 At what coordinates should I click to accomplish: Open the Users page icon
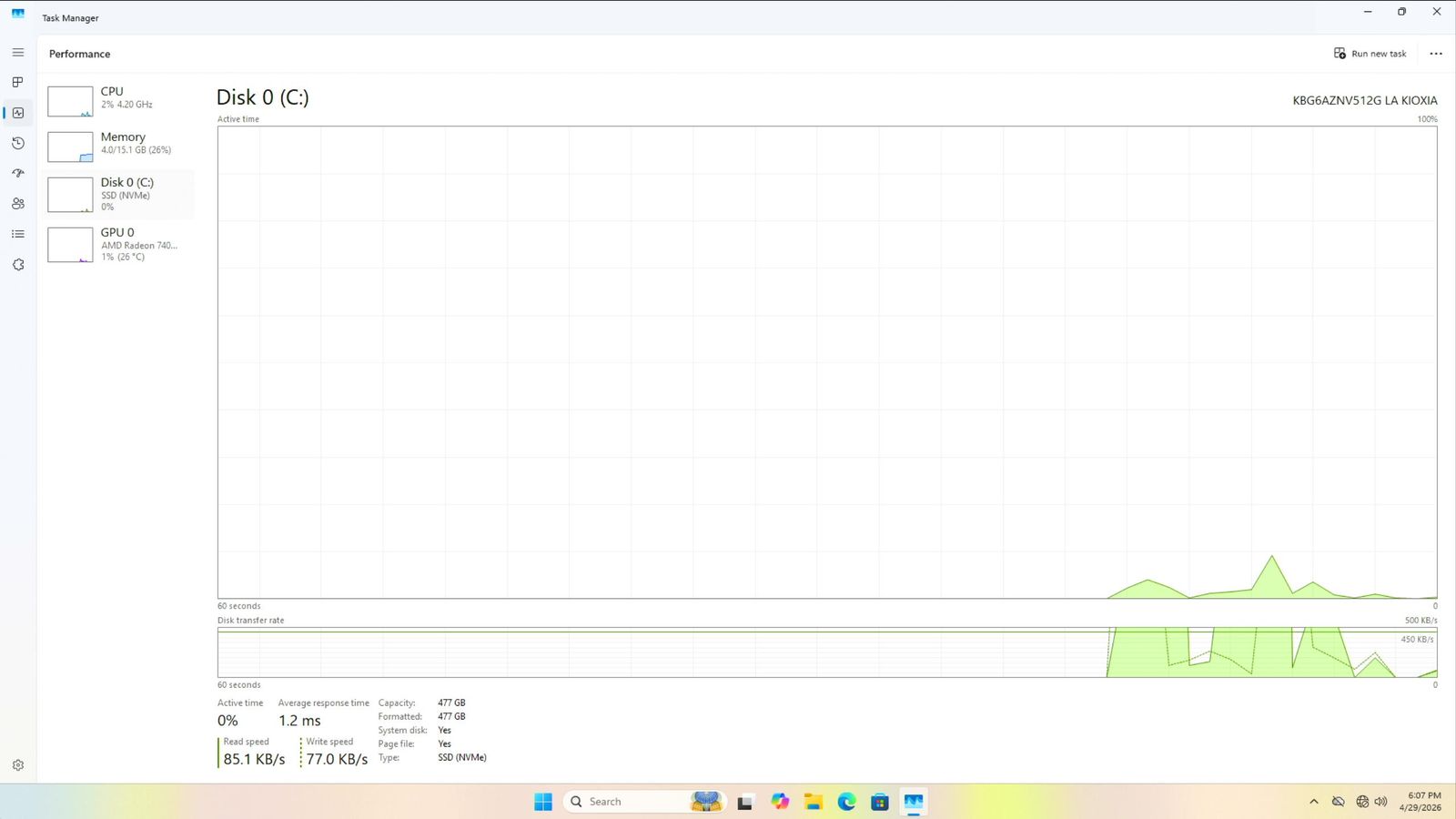pyautogui.click(x=18, y=204)
